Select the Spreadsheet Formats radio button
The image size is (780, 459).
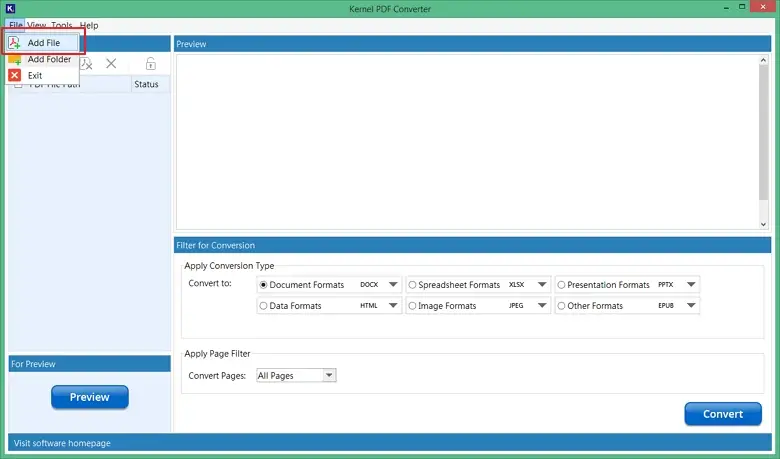tap(412, 285)
